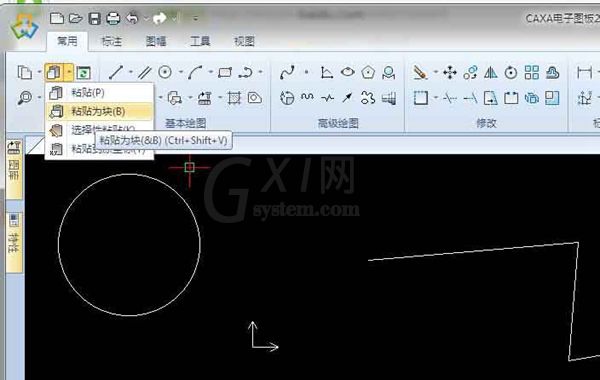Select the Circle drawing tool
Viewport: 600px width, 380px height.
coord(165,72)
